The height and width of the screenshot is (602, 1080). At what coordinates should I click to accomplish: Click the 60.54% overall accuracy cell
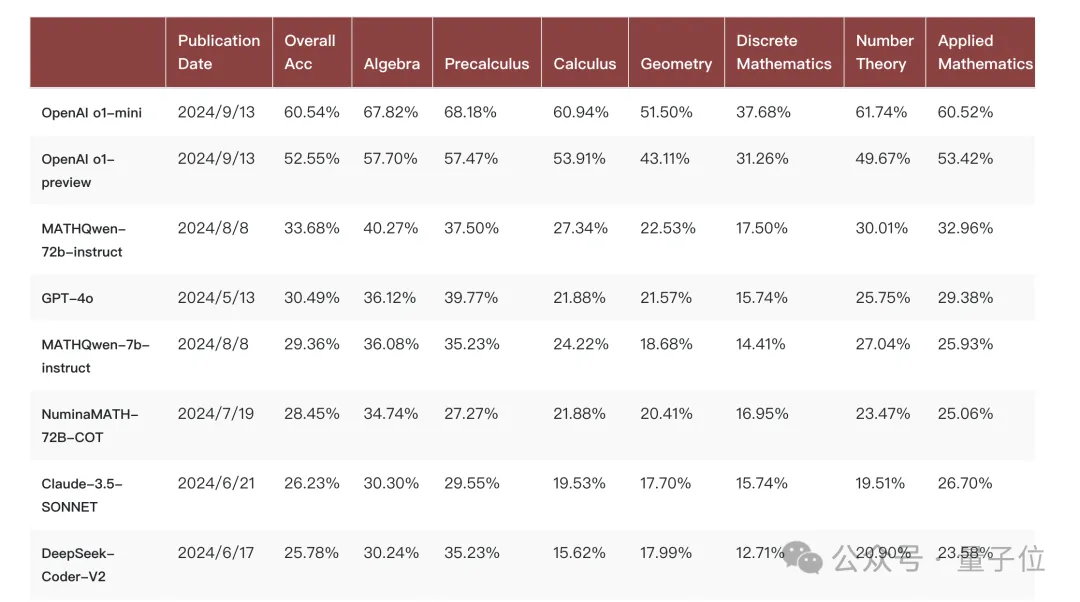(x=312, y=112)
